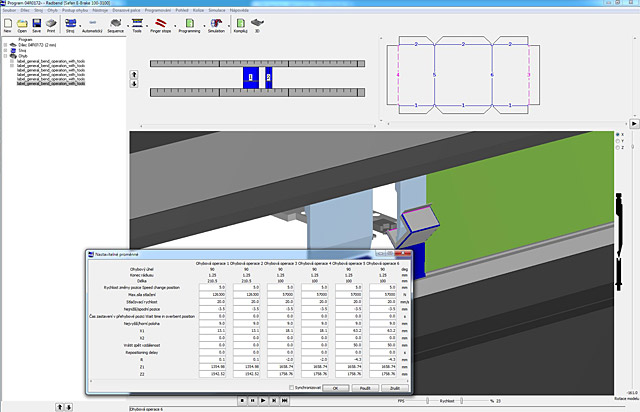
Task: Click bend line 6 in flat pattern
Action: (492, 75)
